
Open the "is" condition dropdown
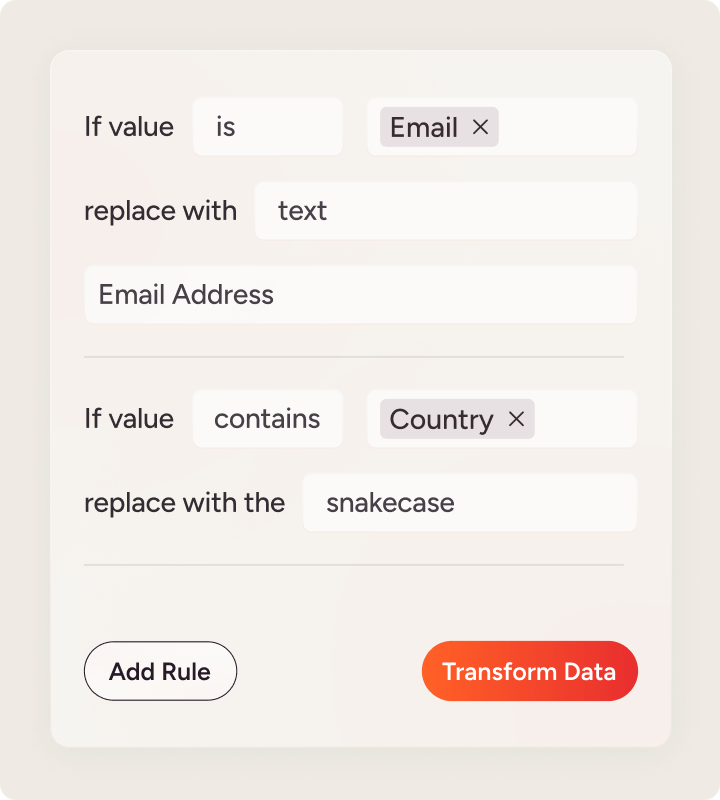(267, 127)
